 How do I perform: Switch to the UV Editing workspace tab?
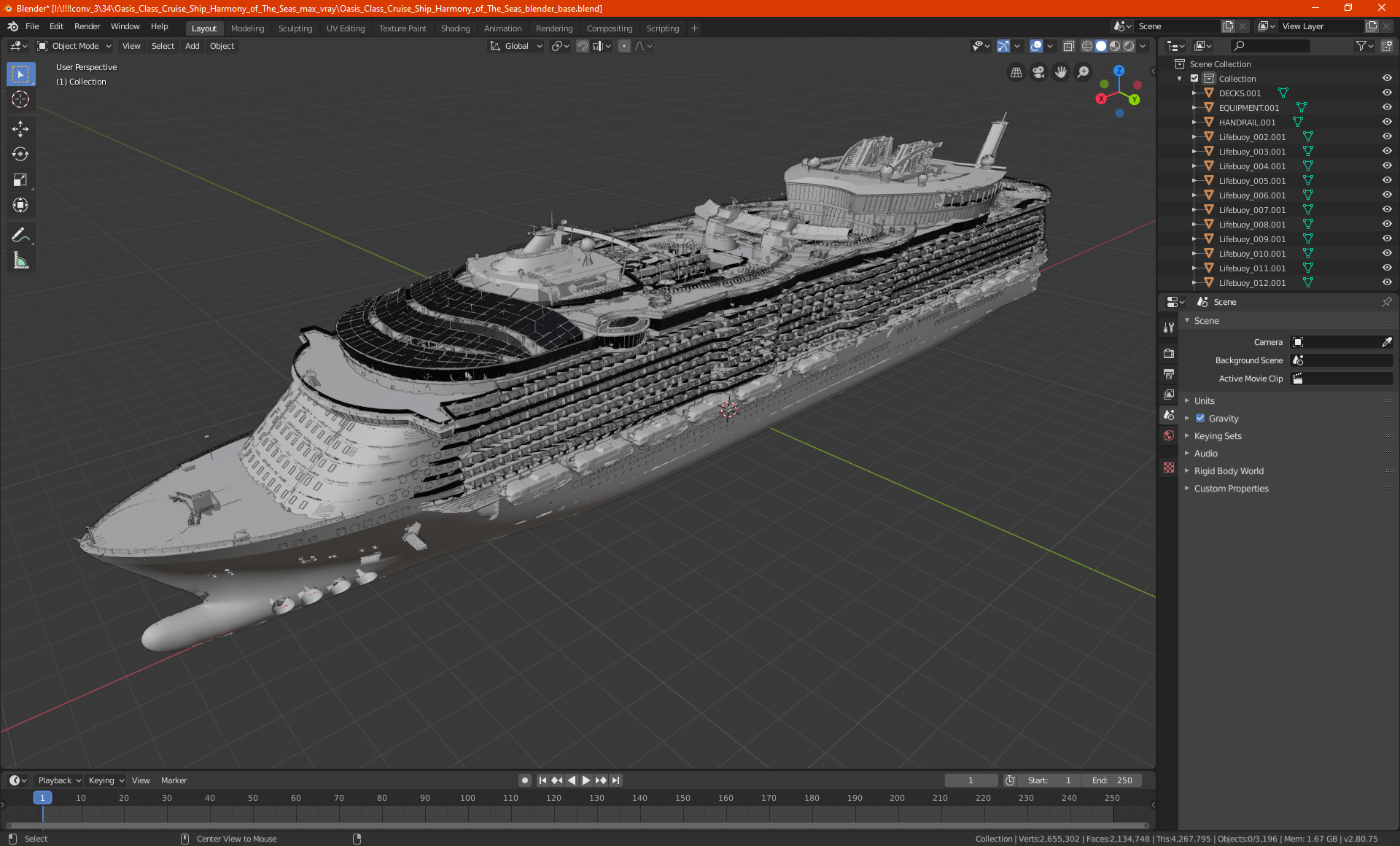(x=346, y=28)
